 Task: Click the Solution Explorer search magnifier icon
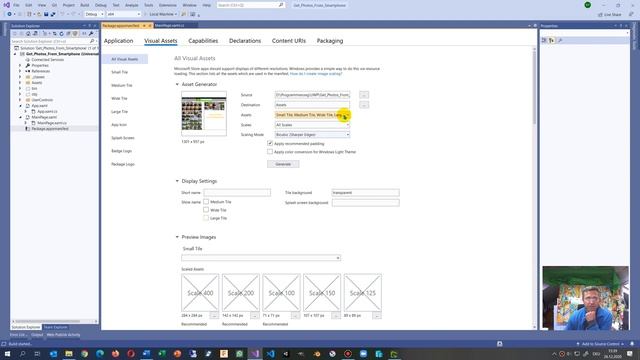click(x=92, y=41)
